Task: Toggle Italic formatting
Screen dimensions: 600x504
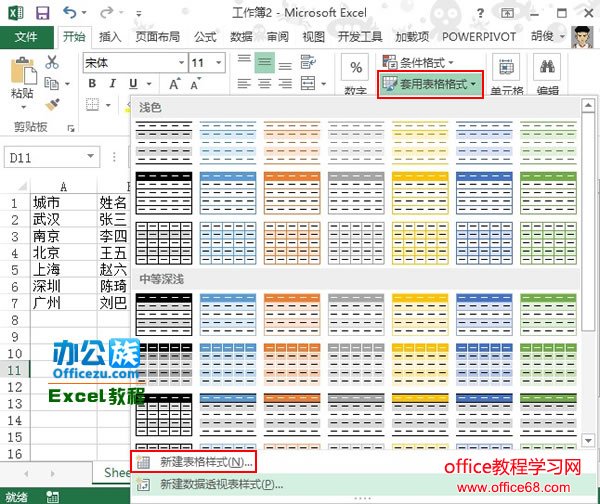Action: [112, 83]
